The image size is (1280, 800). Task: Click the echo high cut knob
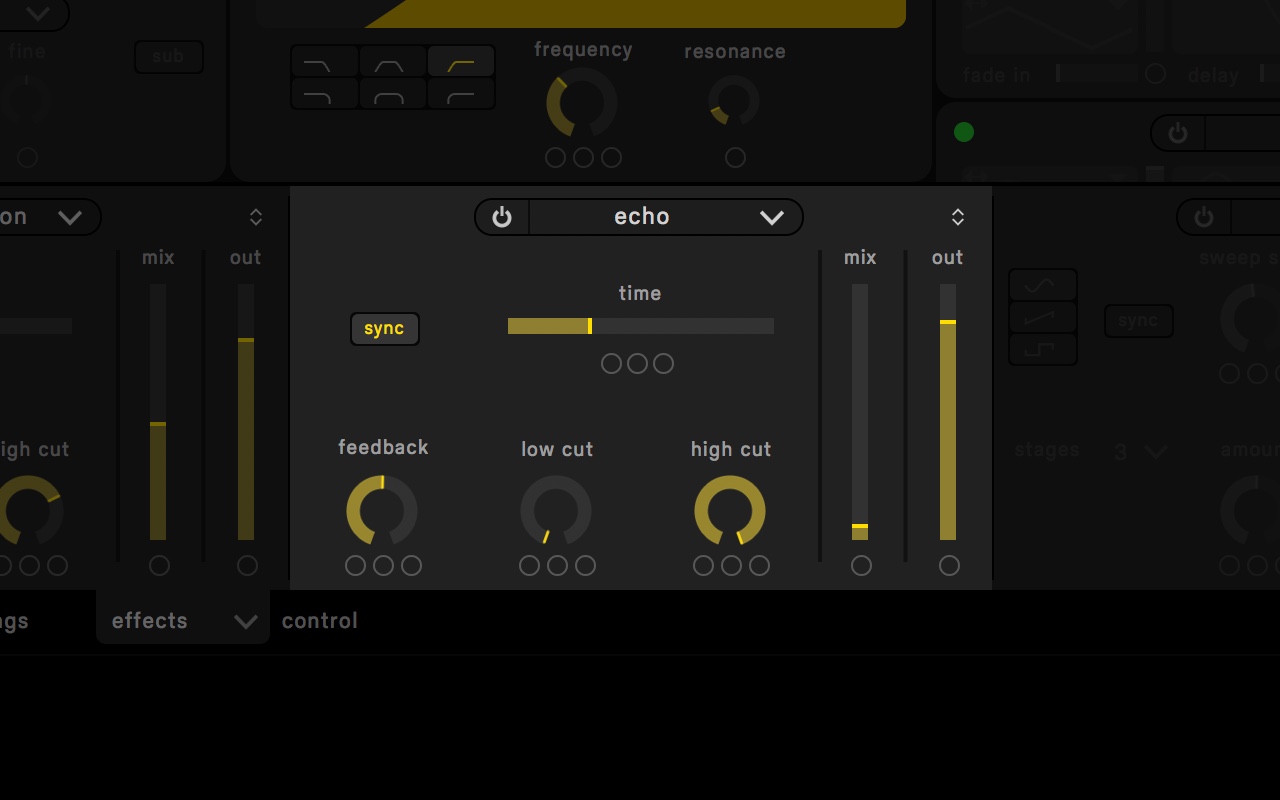coord(730,510)
